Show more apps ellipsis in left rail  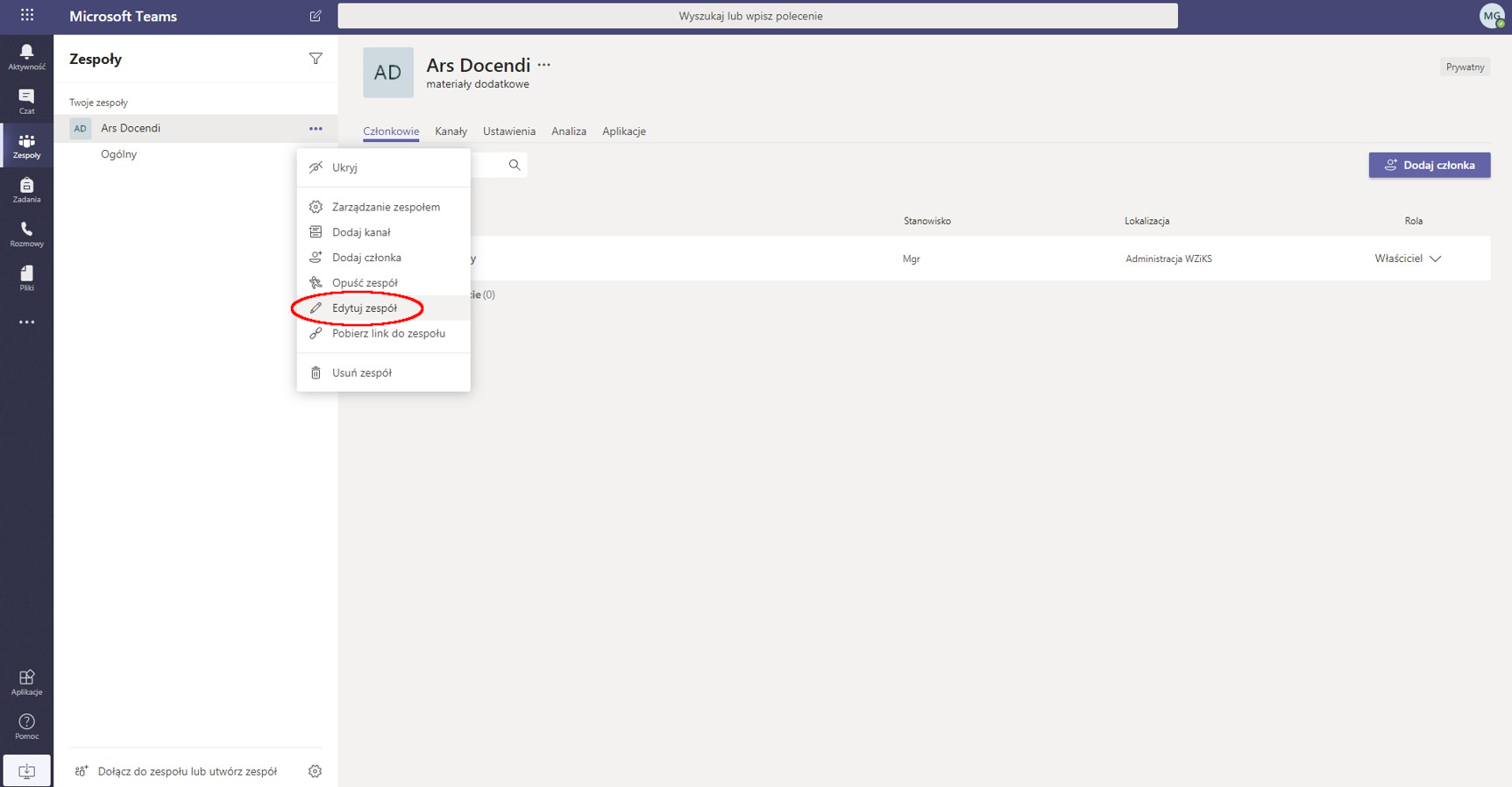point(26,323)
